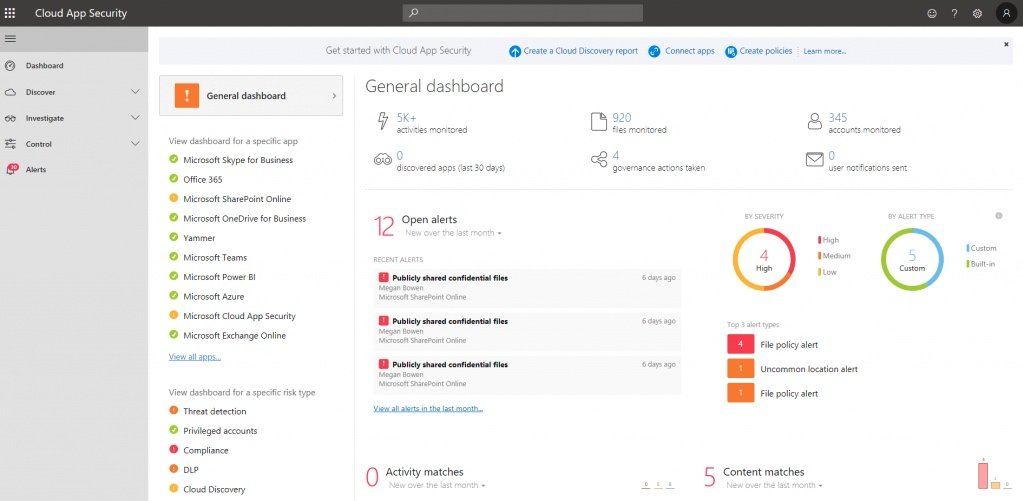Open Compliance risk dashboard
Image resolution: width=1023 pixels, height=501 pixels.
206,451
